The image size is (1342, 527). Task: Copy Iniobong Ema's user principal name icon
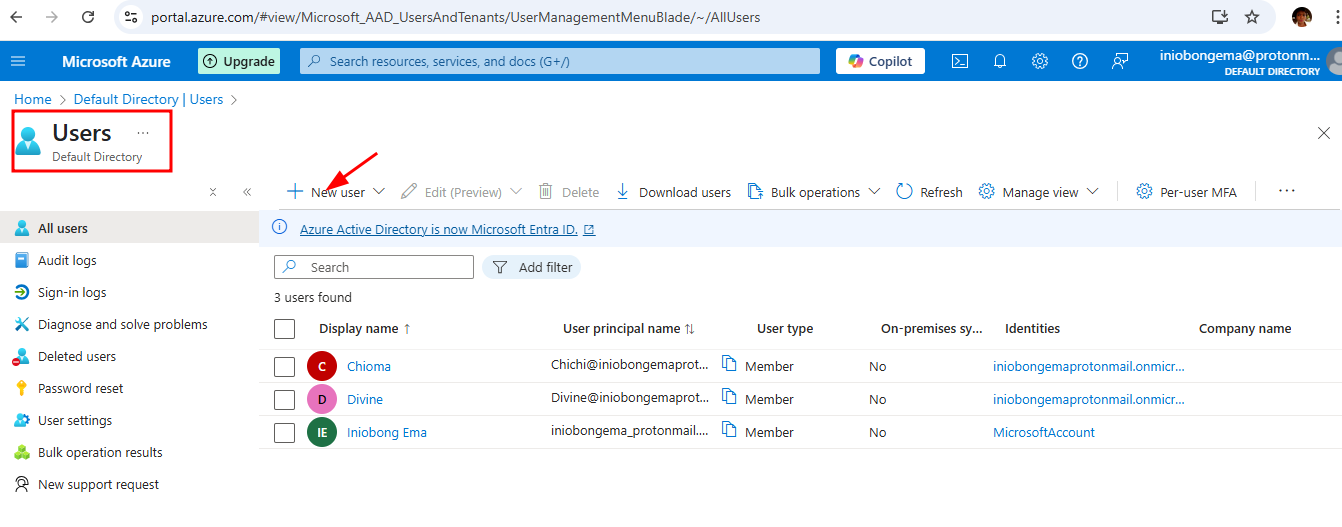click(x=729, y=430)
